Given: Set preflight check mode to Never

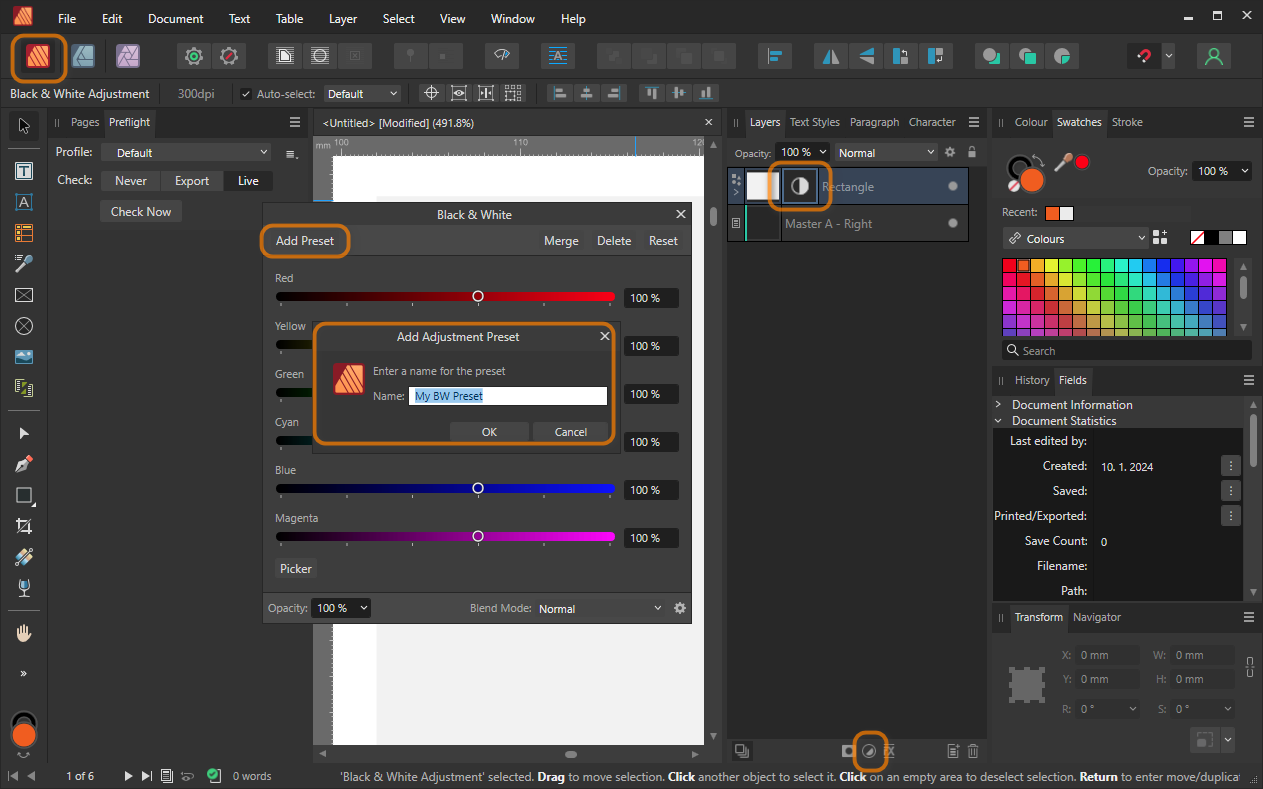Looking at the screenshot, I should click(130, 181).
